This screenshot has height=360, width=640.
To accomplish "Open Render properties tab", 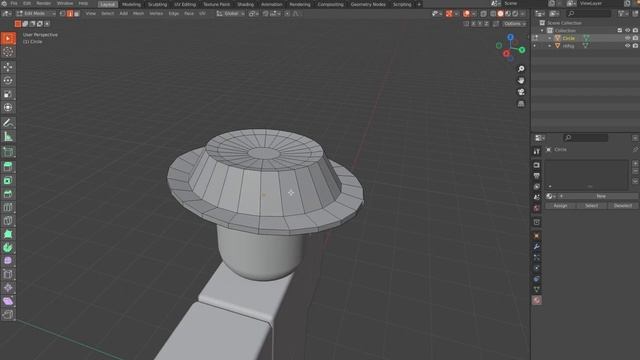I will point(537,165).
